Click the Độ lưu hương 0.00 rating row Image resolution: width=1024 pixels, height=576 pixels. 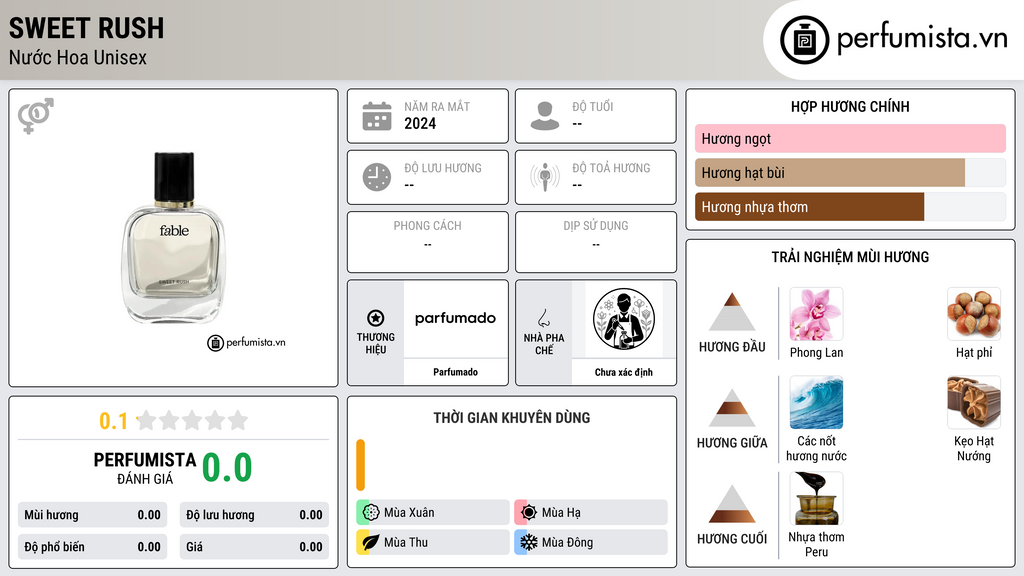[254, 515]
